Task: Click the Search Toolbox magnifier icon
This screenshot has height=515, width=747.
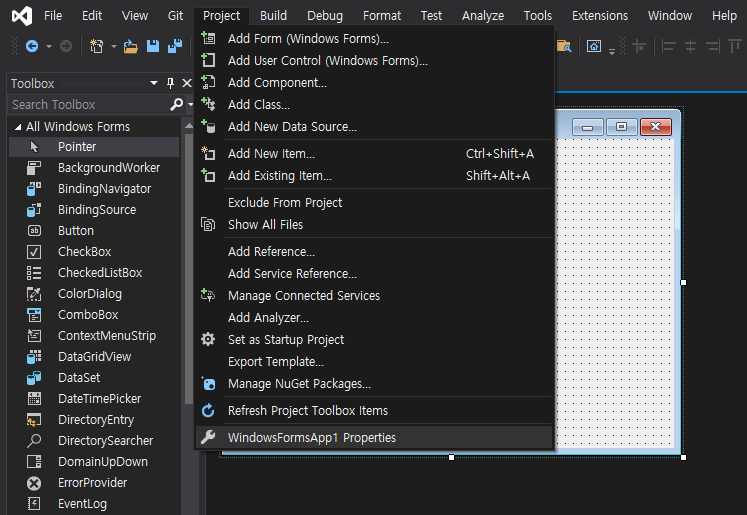Action: tap(176, 104)
